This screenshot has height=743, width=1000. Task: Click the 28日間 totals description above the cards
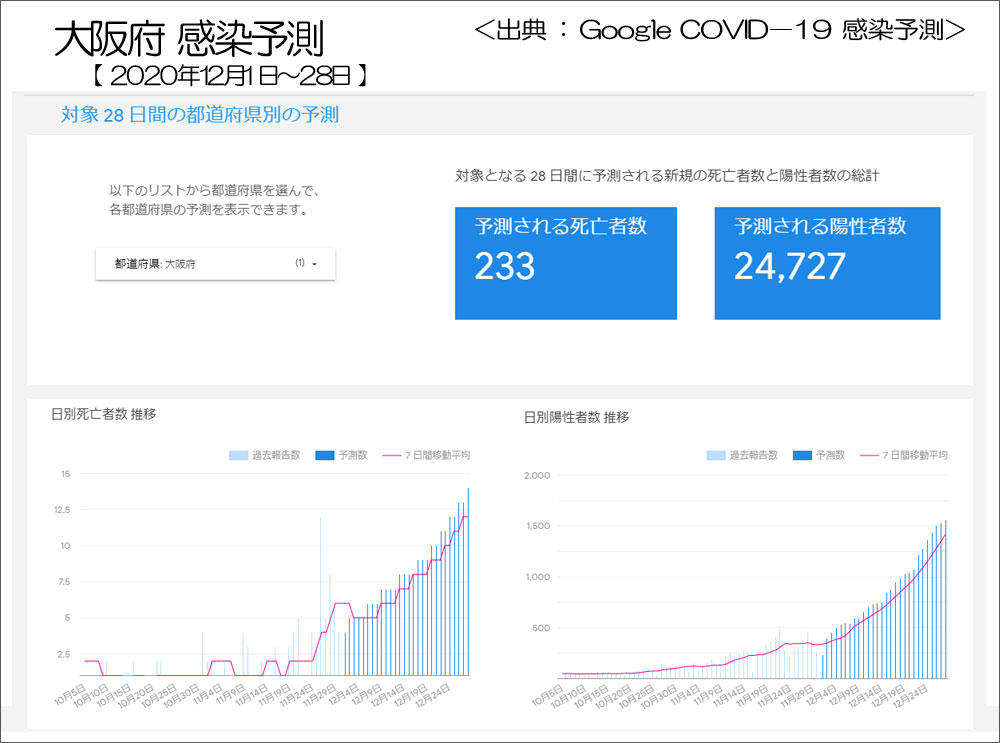pos(667,175)
